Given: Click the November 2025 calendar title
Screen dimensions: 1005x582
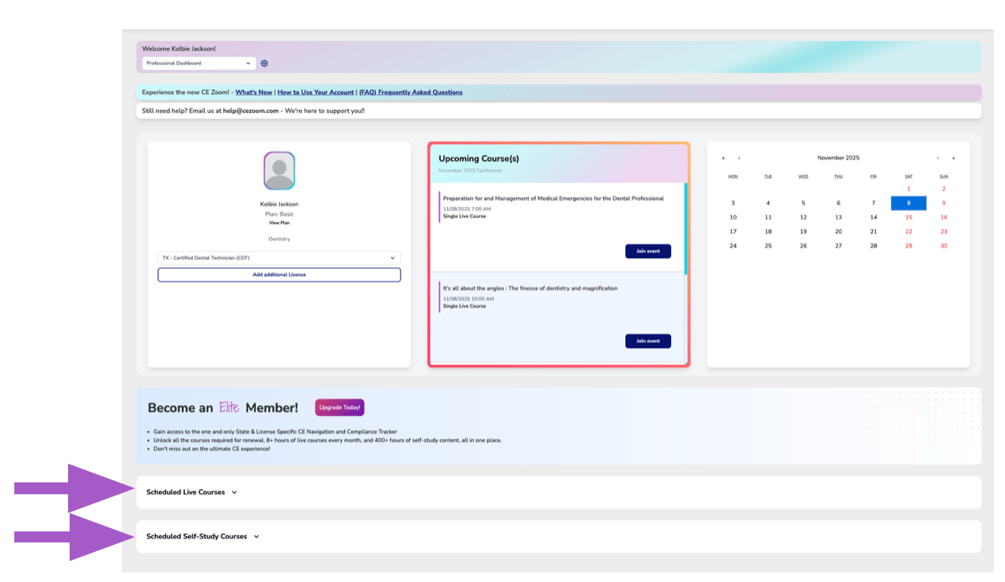Looking at the screenshot, I should coord(838,158).
